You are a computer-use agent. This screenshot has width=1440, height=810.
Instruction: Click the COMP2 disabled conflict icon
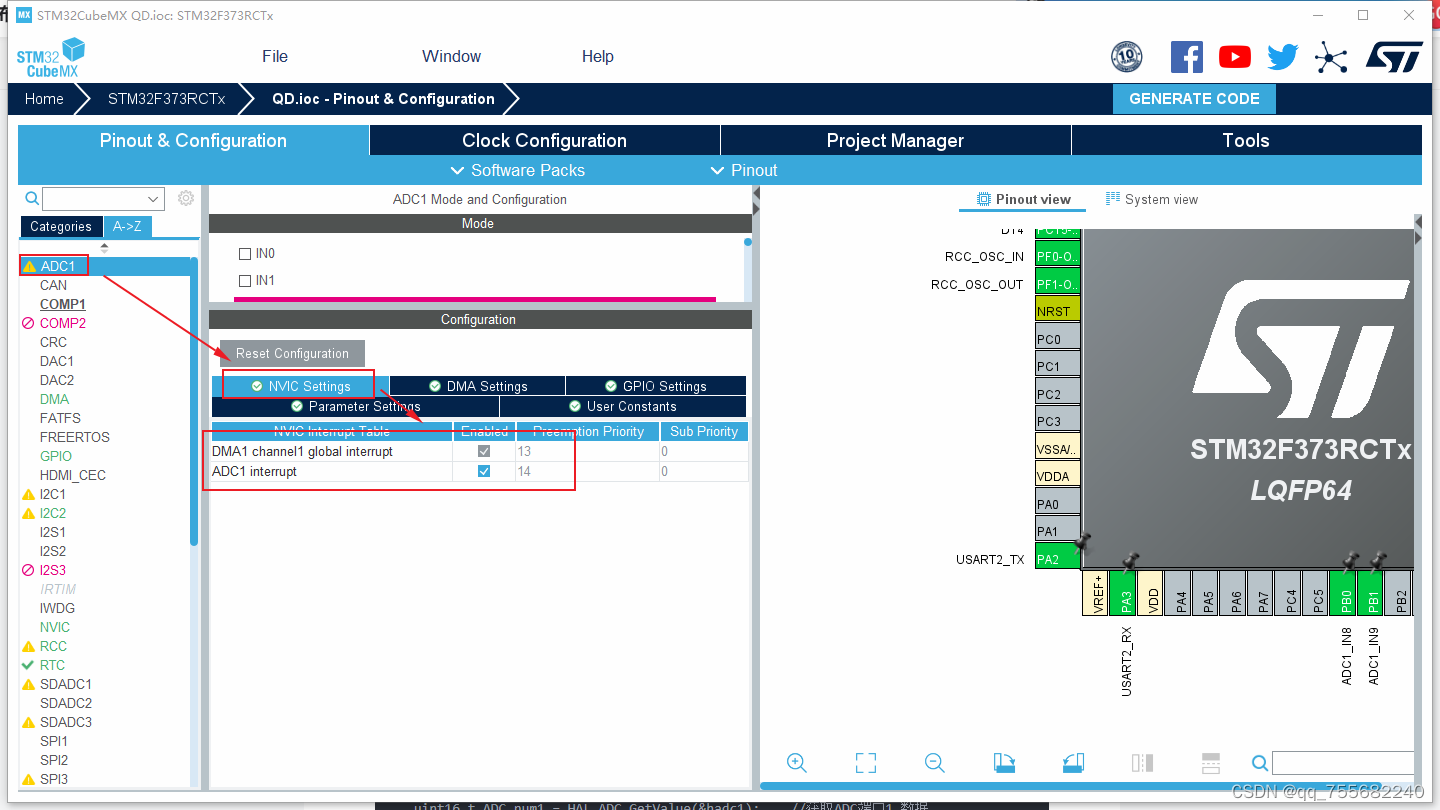(28, 324)
